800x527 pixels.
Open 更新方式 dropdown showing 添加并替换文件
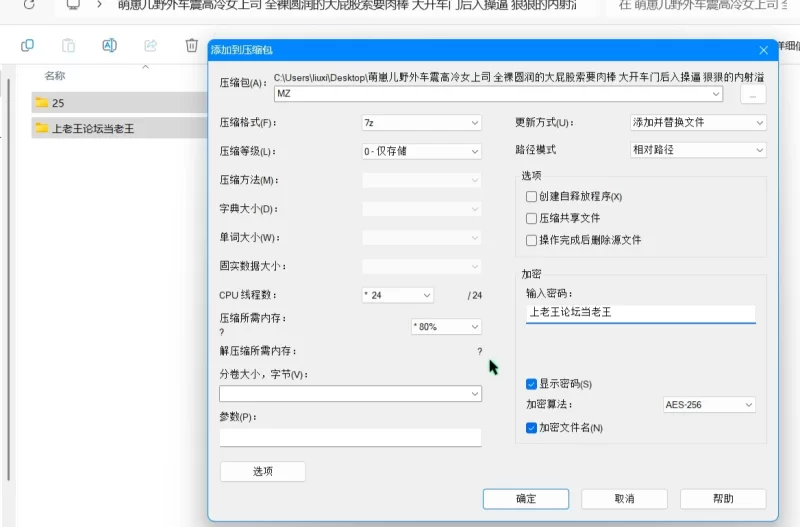698,122
